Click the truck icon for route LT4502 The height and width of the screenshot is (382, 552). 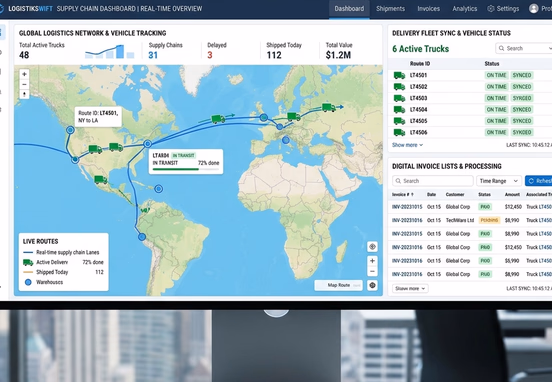click(x=399, y=87)
